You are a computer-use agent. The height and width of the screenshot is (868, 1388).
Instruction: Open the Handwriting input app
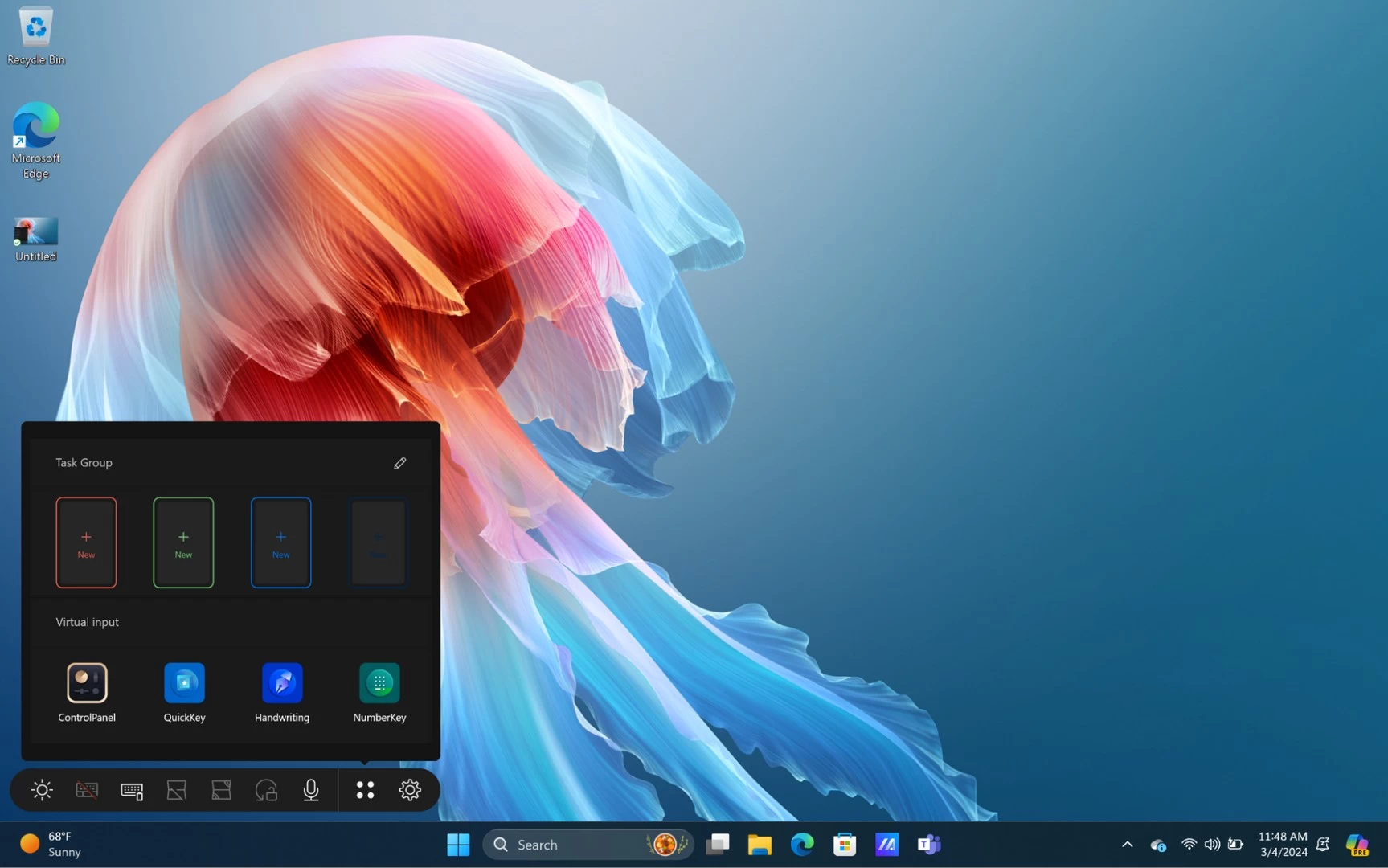[x=281, y=683]
